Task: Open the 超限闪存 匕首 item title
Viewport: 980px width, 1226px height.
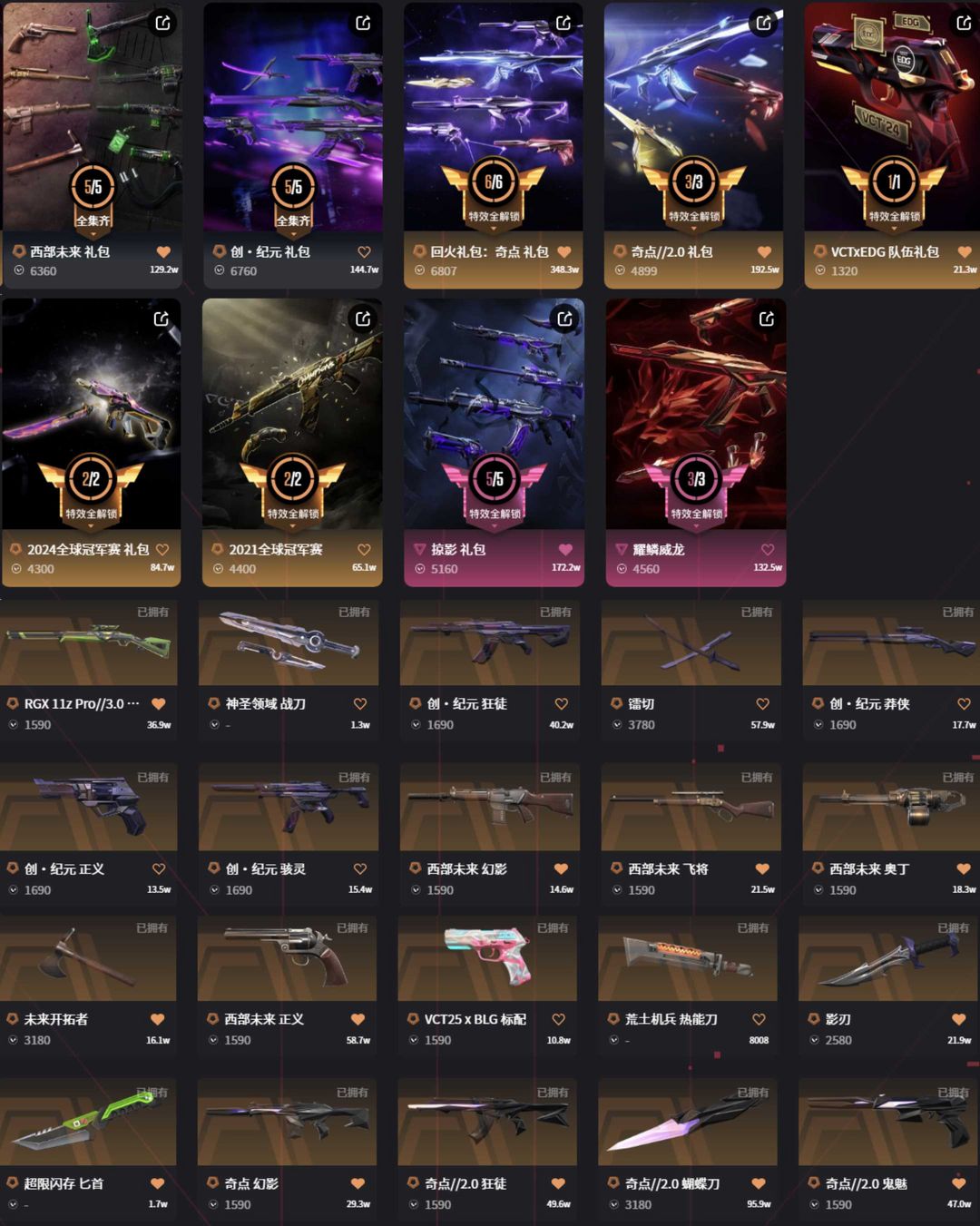Action: click(64, 1183)
